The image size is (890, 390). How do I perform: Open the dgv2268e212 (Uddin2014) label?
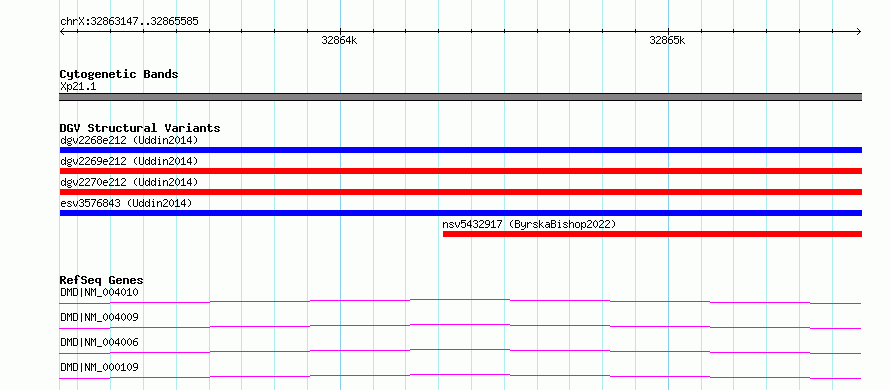click(x=129, y=140)
